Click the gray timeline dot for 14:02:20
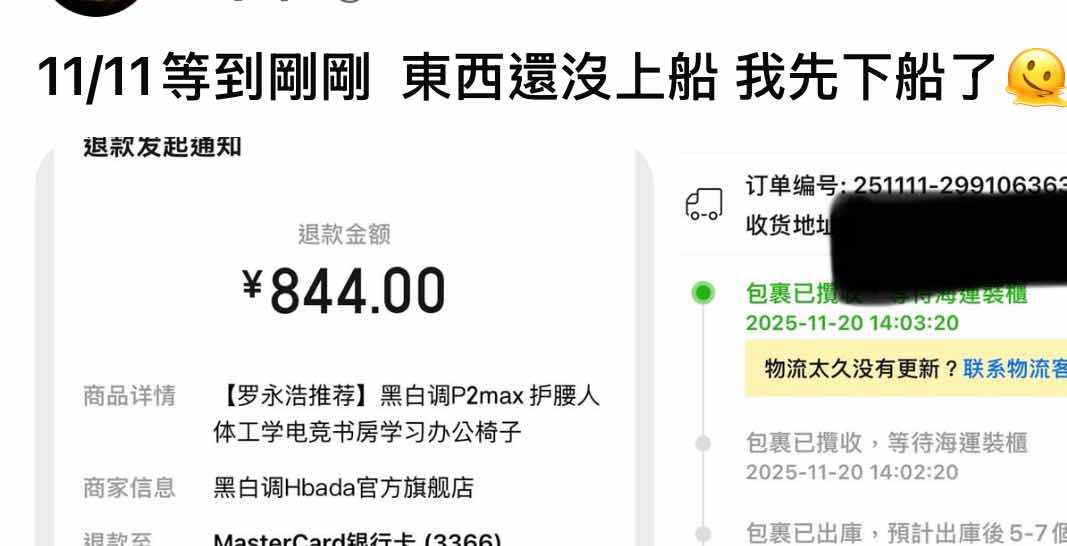 click(x=702, y=445)
